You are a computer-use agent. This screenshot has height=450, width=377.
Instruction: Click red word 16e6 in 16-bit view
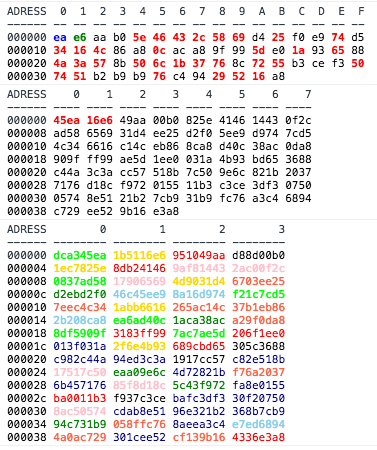(100, 120)
